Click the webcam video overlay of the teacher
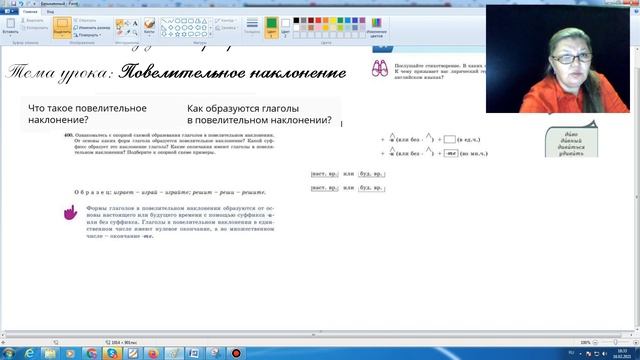This screenshot has width=640, height=360. (x=558, y=59)
